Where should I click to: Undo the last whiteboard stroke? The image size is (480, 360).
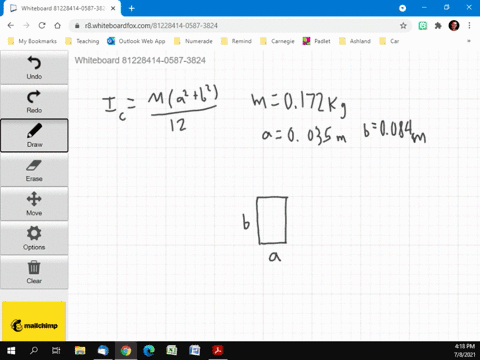34,68
